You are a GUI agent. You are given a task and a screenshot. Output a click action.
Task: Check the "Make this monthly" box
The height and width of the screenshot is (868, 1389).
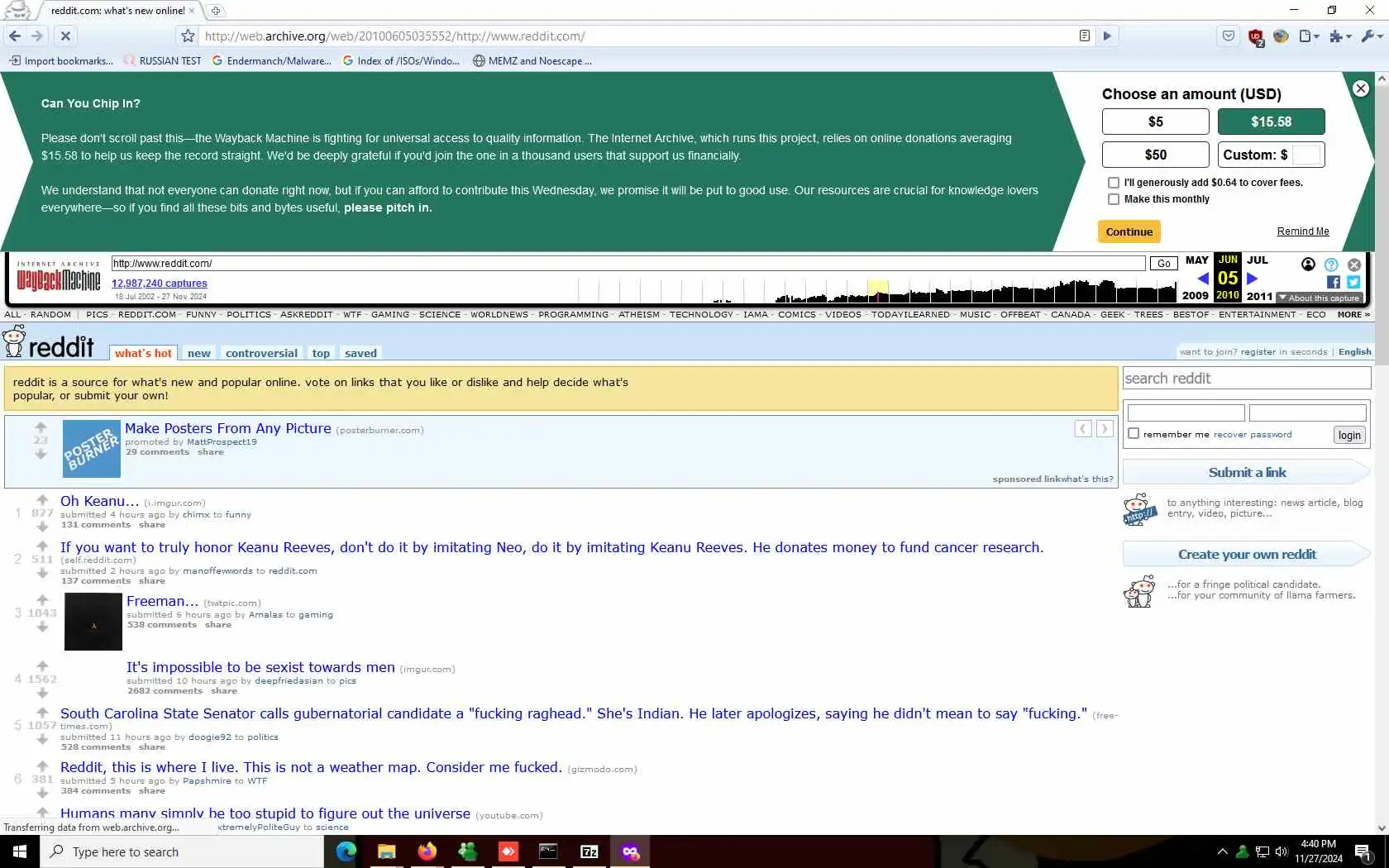tap(1114, 199)
